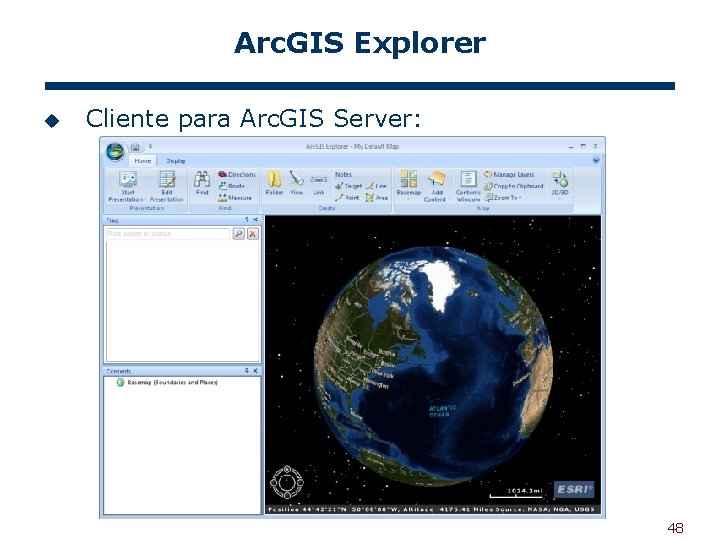Switch to the Home ribbon tab
720x540 pixels.
pos(143,161)
